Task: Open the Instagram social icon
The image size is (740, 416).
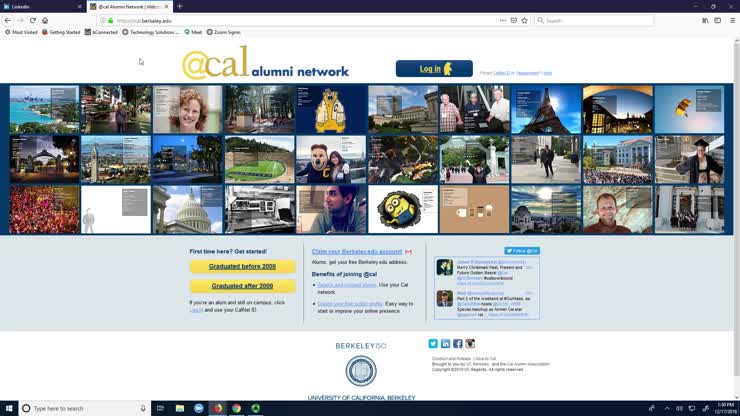Action: tap(470, 343)
